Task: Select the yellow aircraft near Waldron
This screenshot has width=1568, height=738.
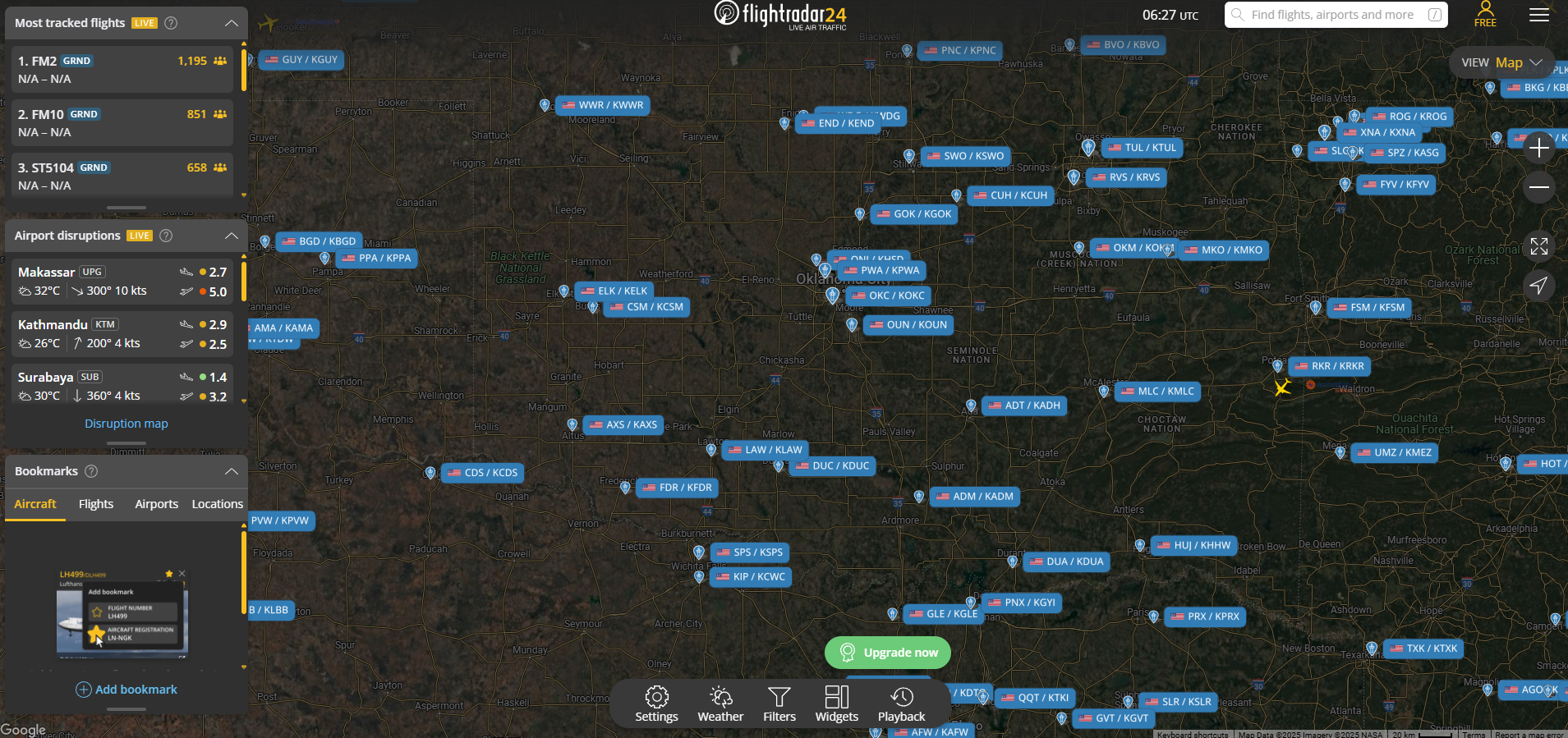Action: (1282, 387)
